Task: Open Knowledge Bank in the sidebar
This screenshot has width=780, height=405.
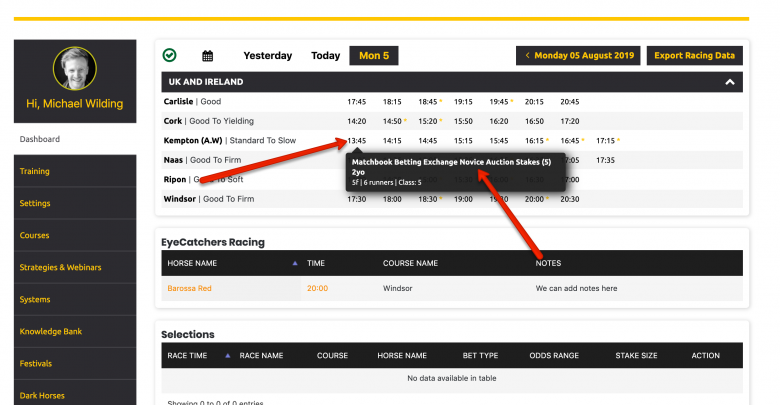Action: point(50,331)
